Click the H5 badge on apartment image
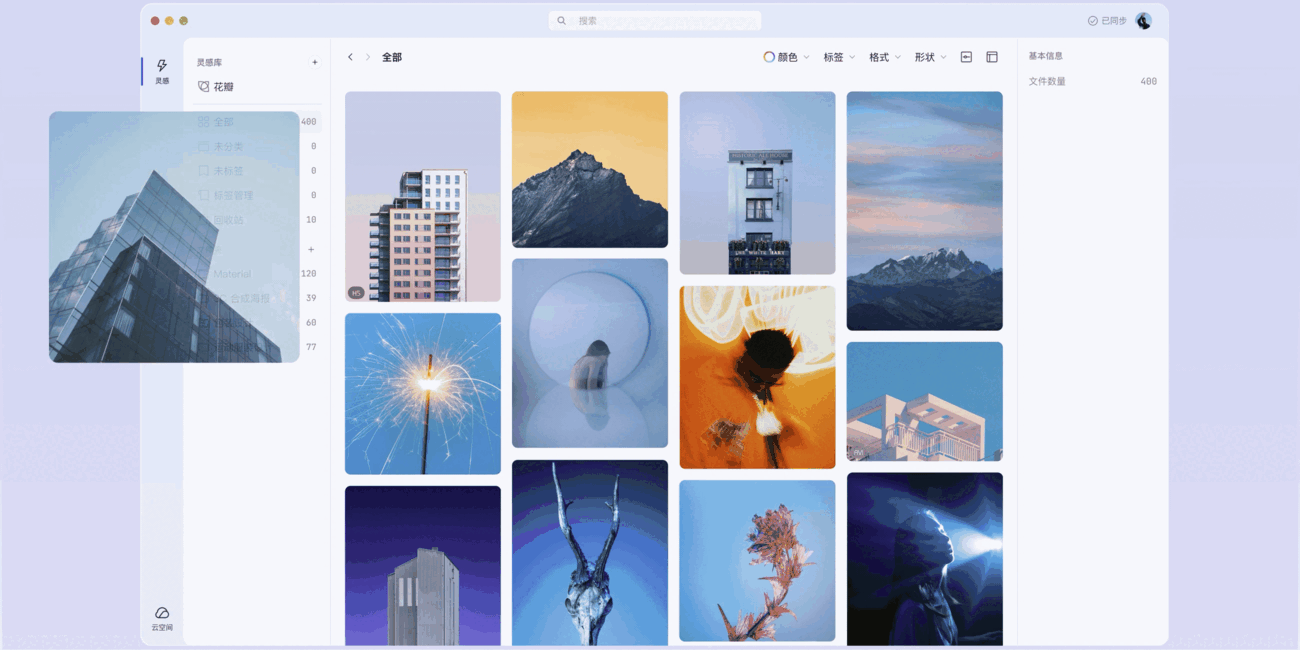 [x=356, y=293]
